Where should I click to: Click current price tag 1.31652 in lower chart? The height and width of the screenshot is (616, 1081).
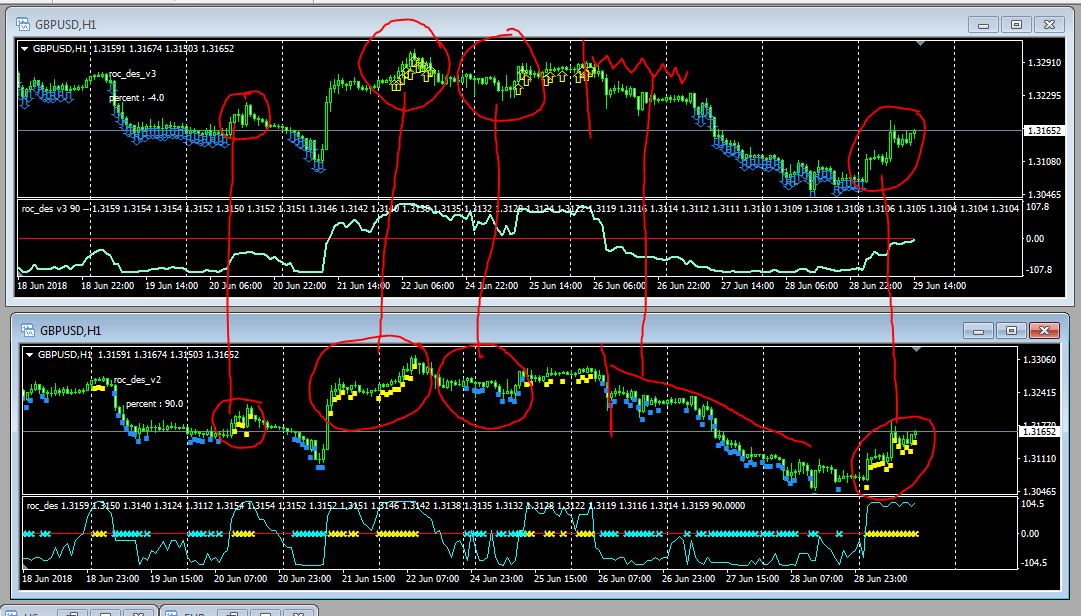[x=1040, y=431]
